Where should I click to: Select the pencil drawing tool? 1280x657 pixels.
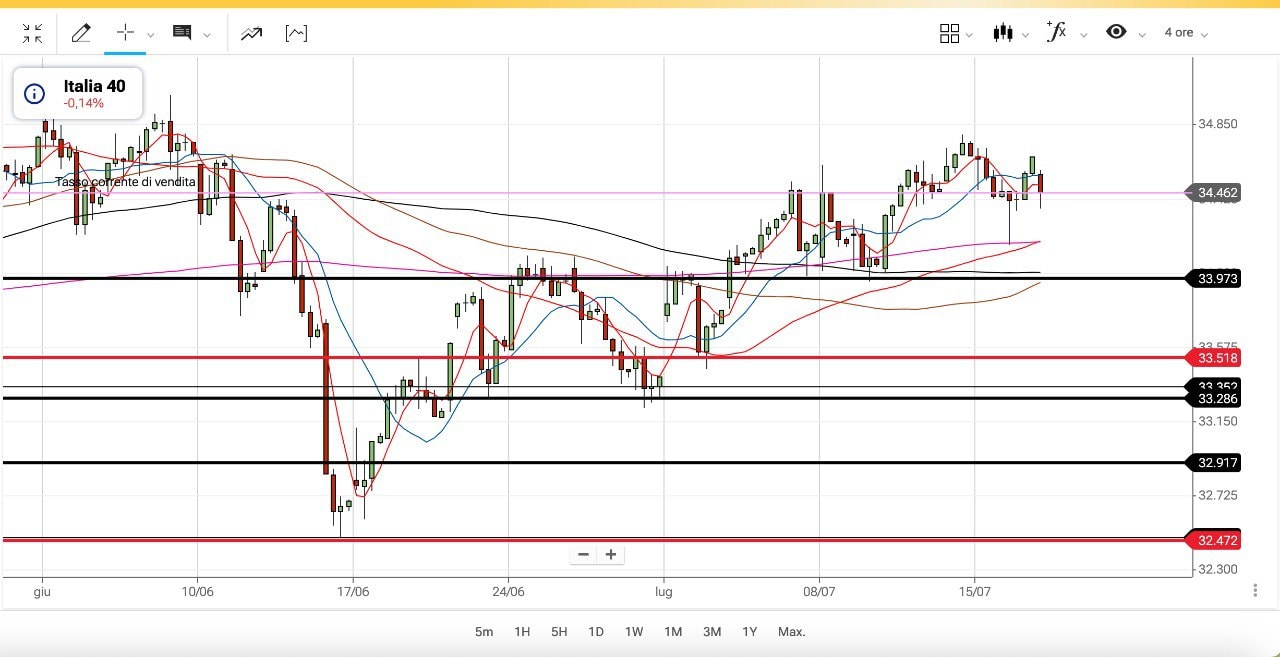81,34
